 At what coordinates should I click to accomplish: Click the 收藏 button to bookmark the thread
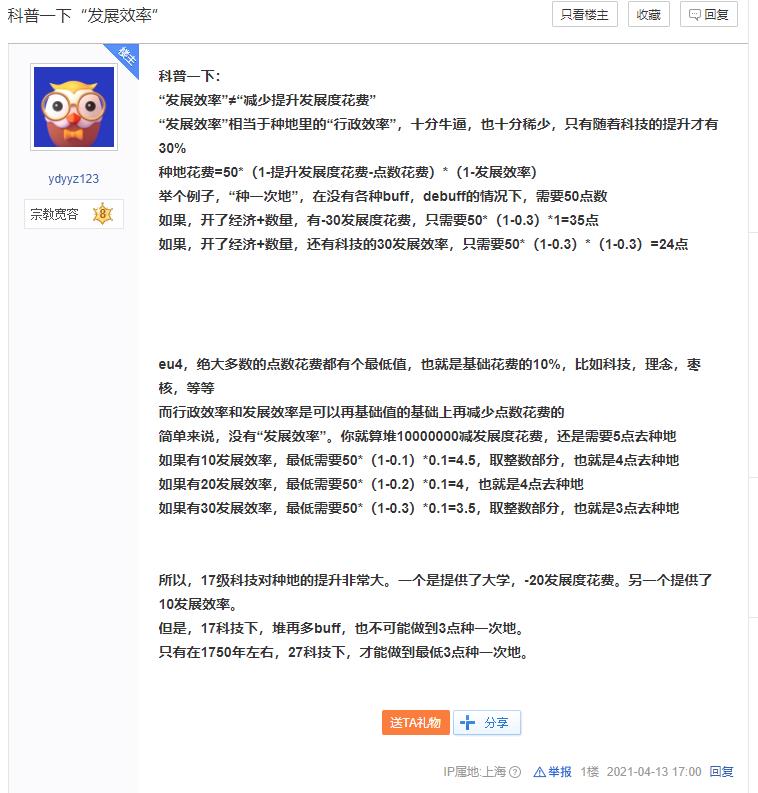tap(648, 15)
